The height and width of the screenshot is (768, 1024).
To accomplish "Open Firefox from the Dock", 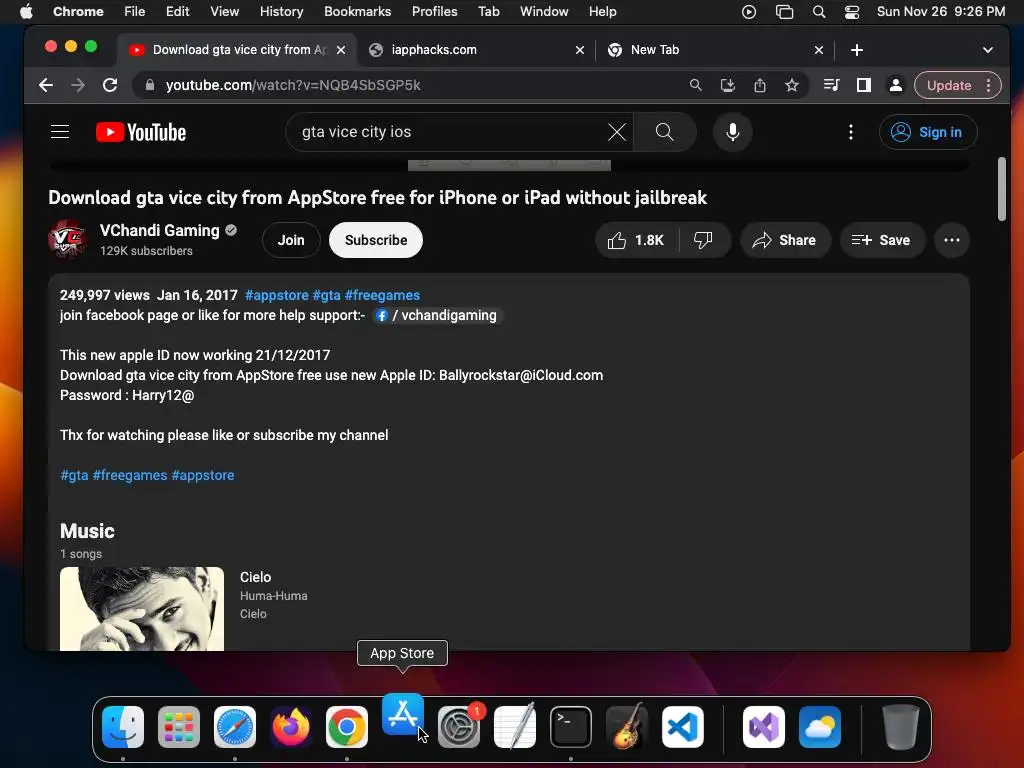I will coord(291,726).
